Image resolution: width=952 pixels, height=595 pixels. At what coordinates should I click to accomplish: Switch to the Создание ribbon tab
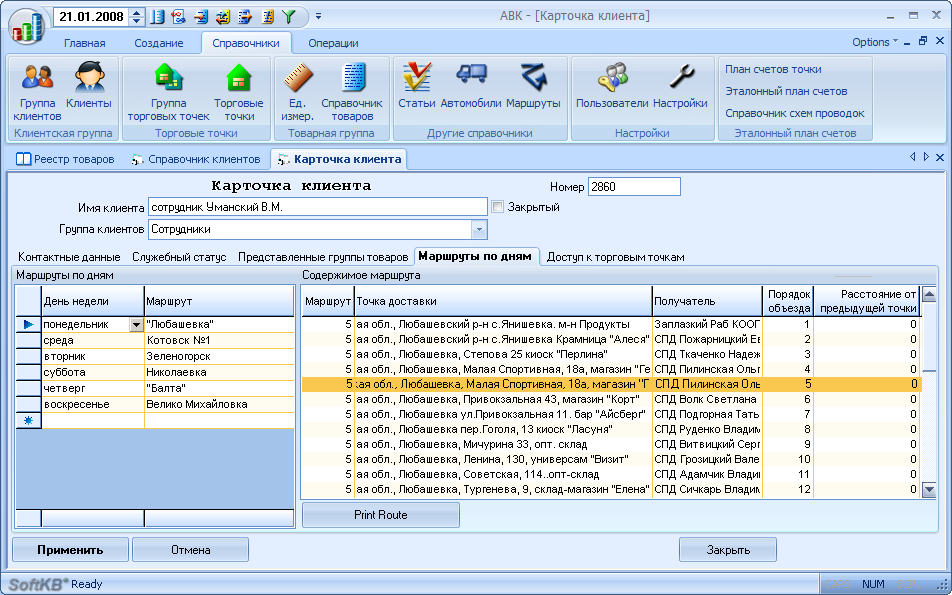(159, 43)
